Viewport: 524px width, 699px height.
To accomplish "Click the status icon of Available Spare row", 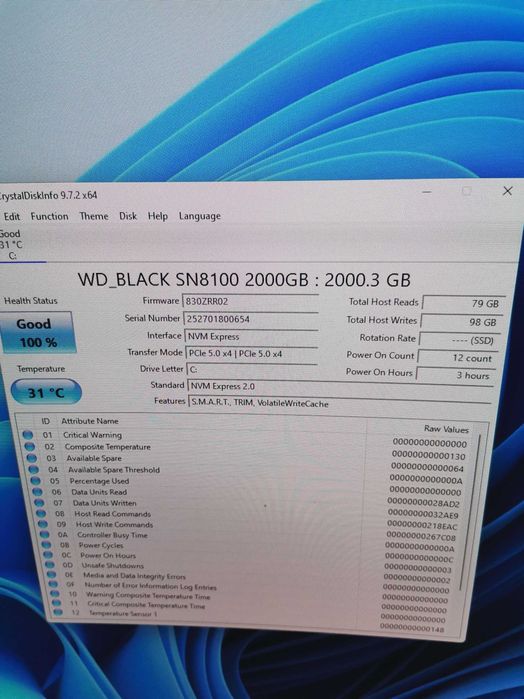I will click(31, 458).
